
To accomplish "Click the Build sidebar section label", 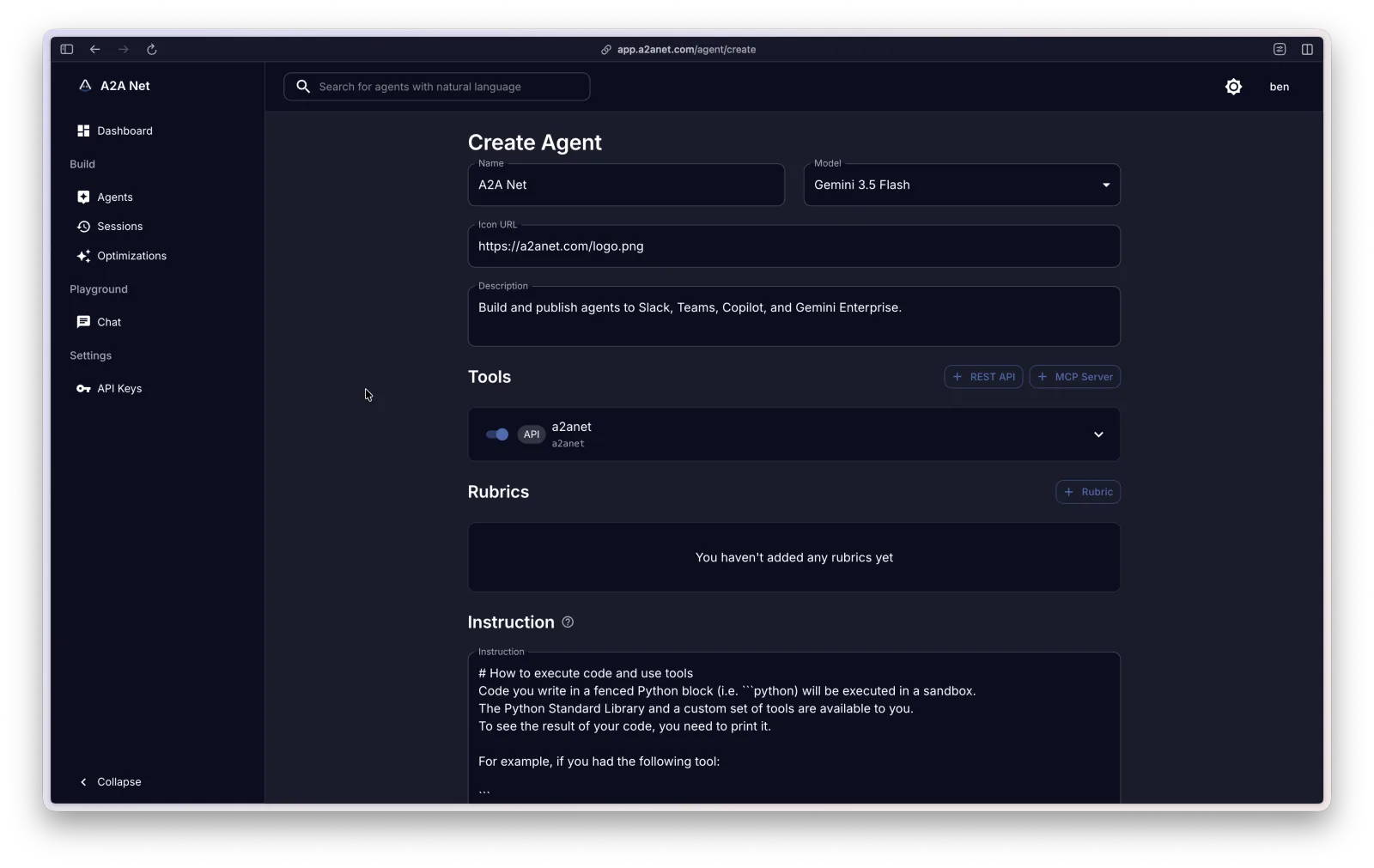I will pos(82,164).
